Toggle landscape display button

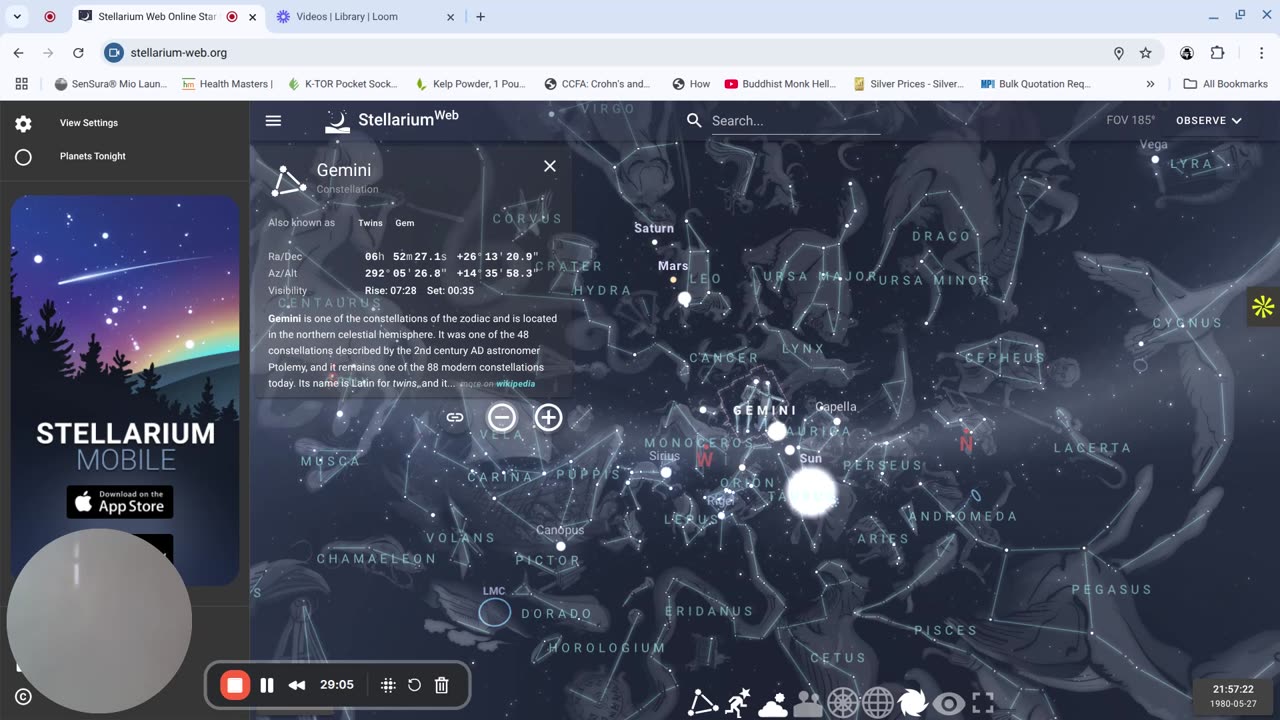click(x=808, y=705)
